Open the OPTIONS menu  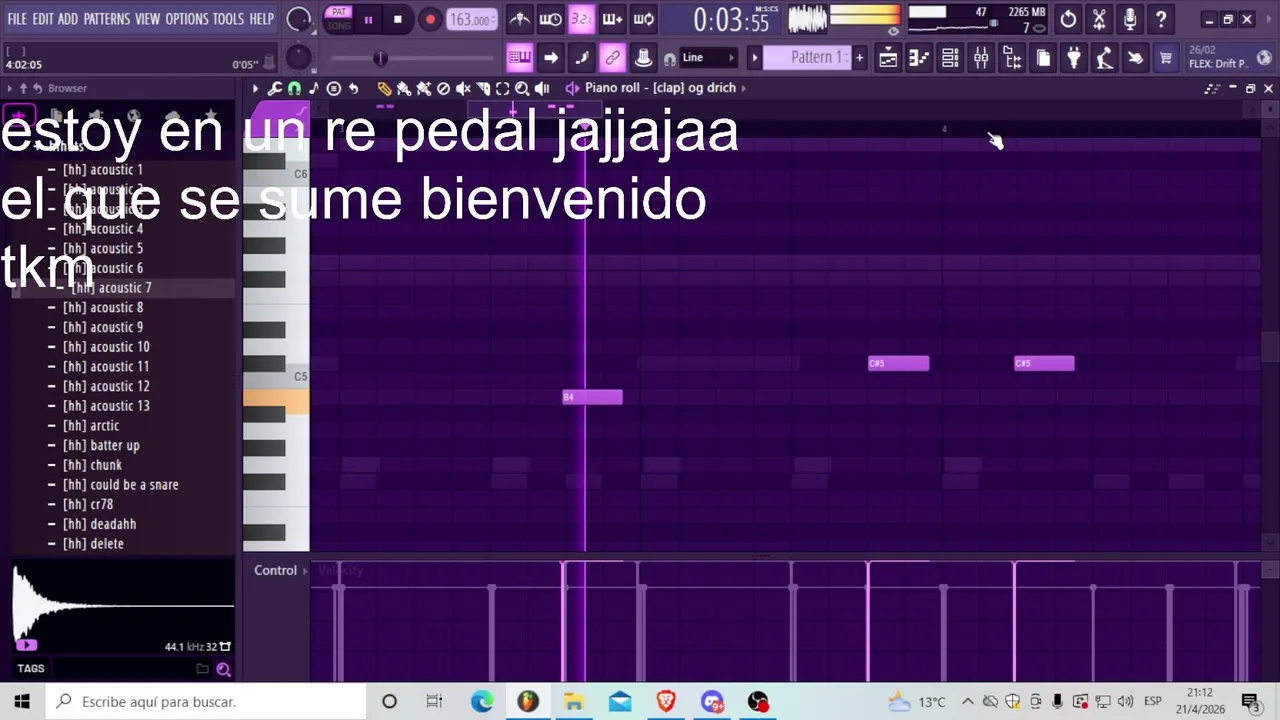tap(186, 19)
